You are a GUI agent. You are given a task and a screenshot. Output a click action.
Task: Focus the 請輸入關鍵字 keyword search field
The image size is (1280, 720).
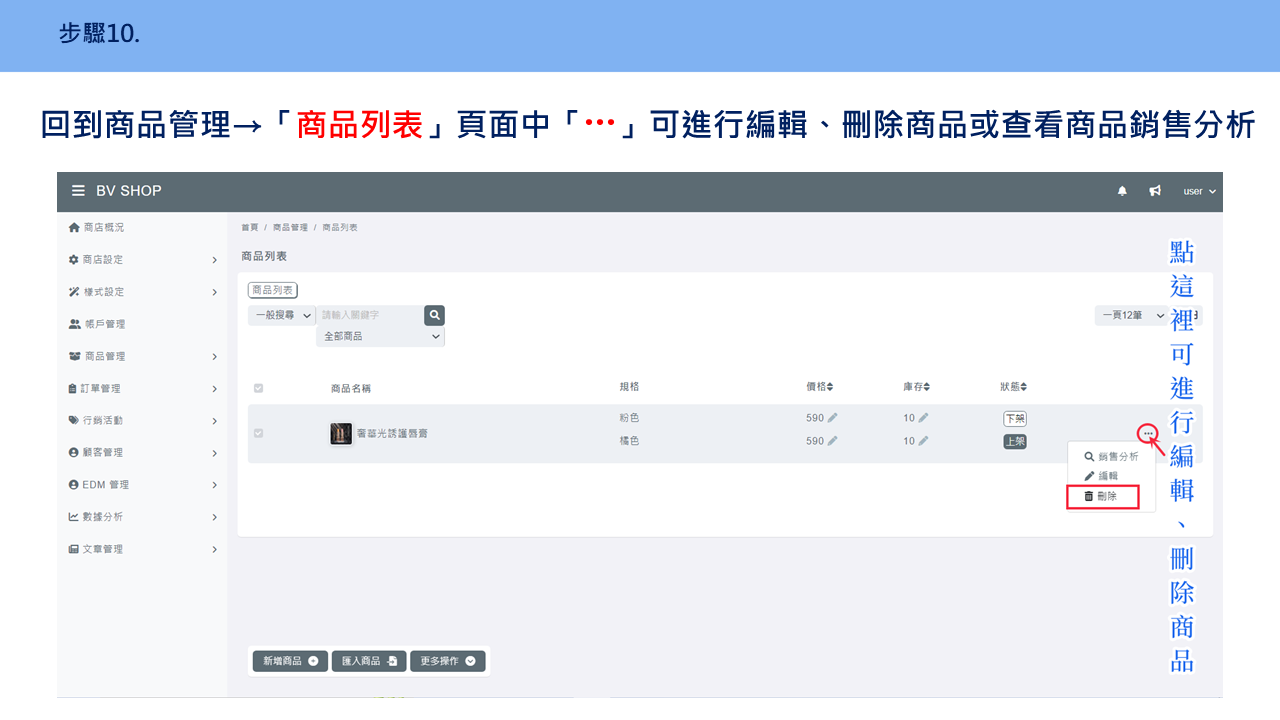click(370, 315)
